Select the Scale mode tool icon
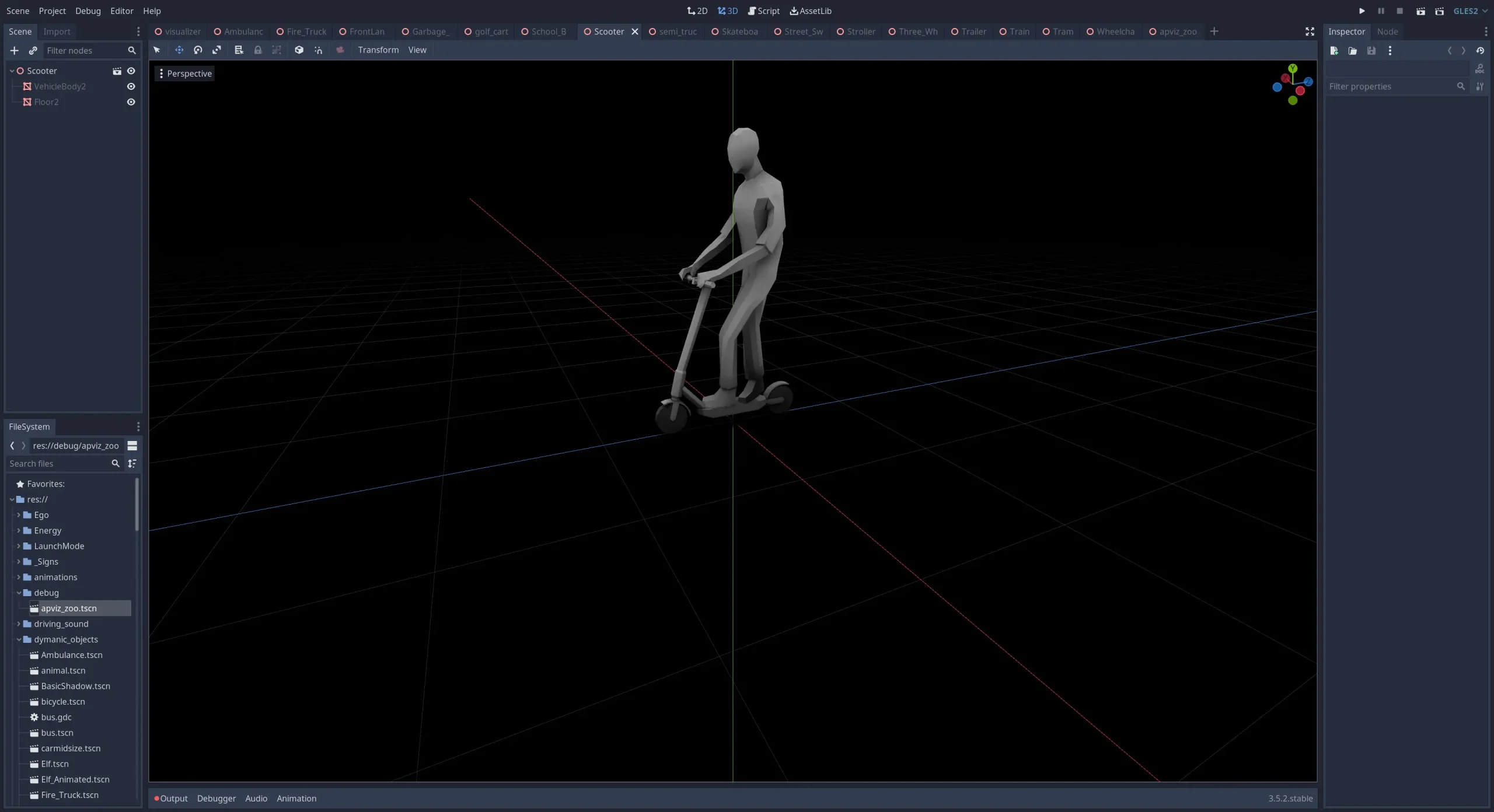Screen dimensions: 1494x812 217,50
